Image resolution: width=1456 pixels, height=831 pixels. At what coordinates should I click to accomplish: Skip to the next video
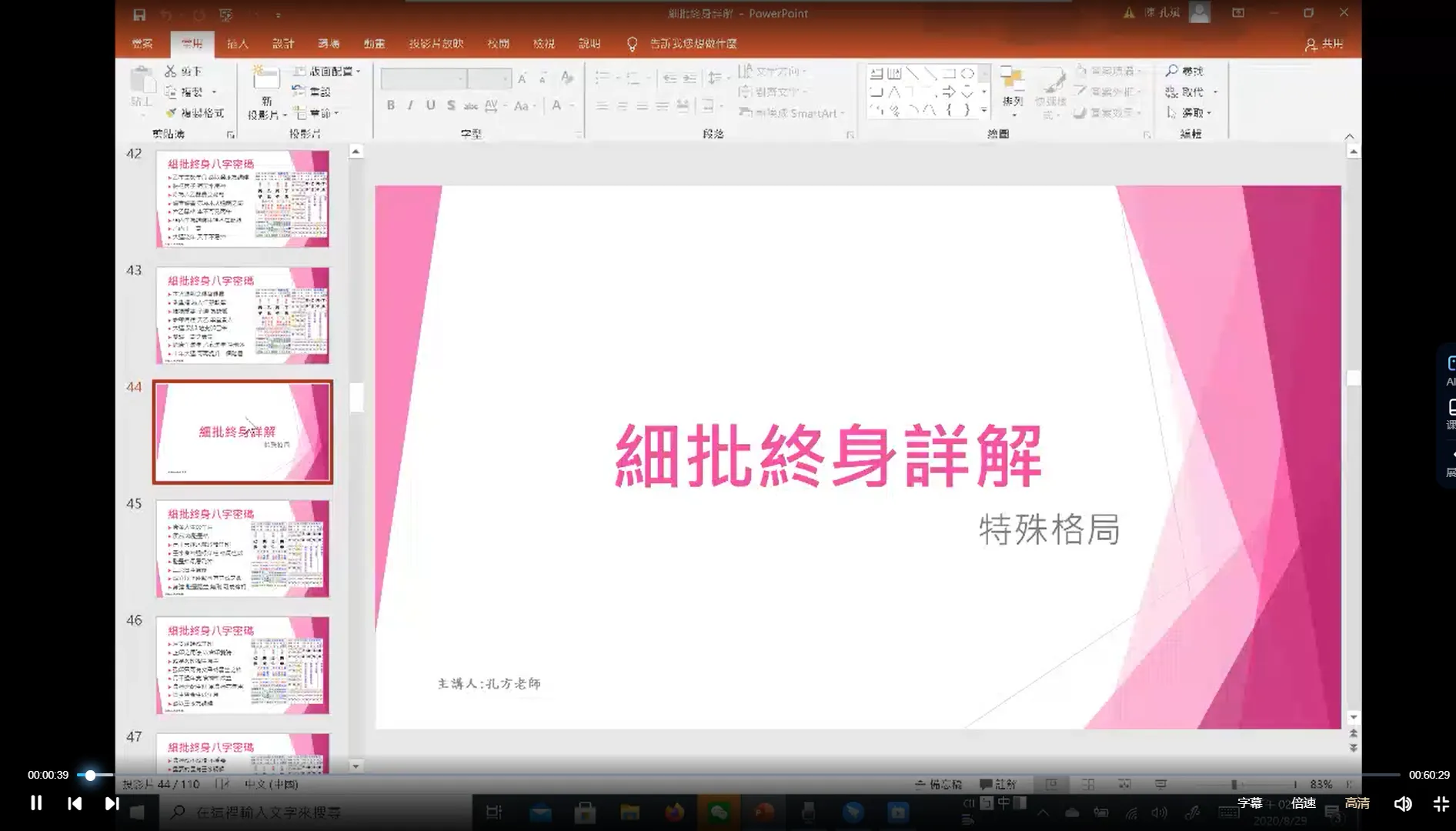click(112, 803)
